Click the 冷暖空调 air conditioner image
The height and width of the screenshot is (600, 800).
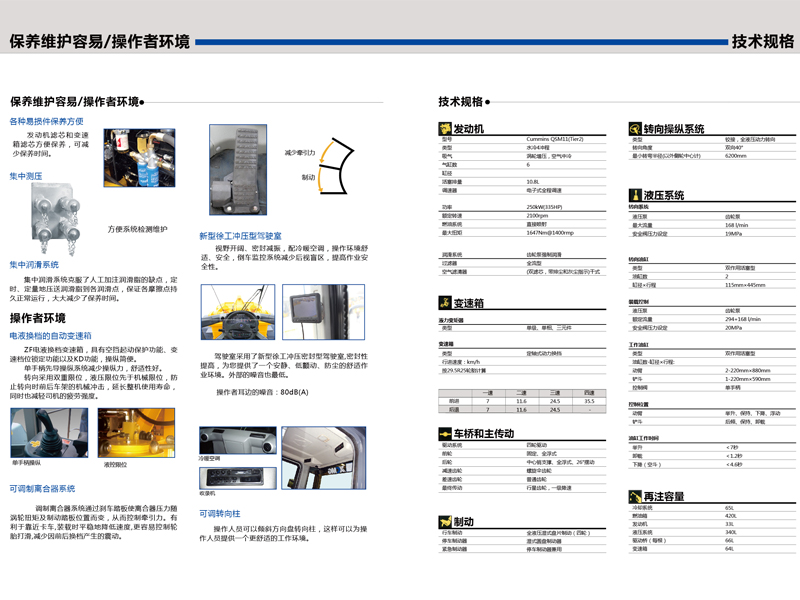(235, 439)
